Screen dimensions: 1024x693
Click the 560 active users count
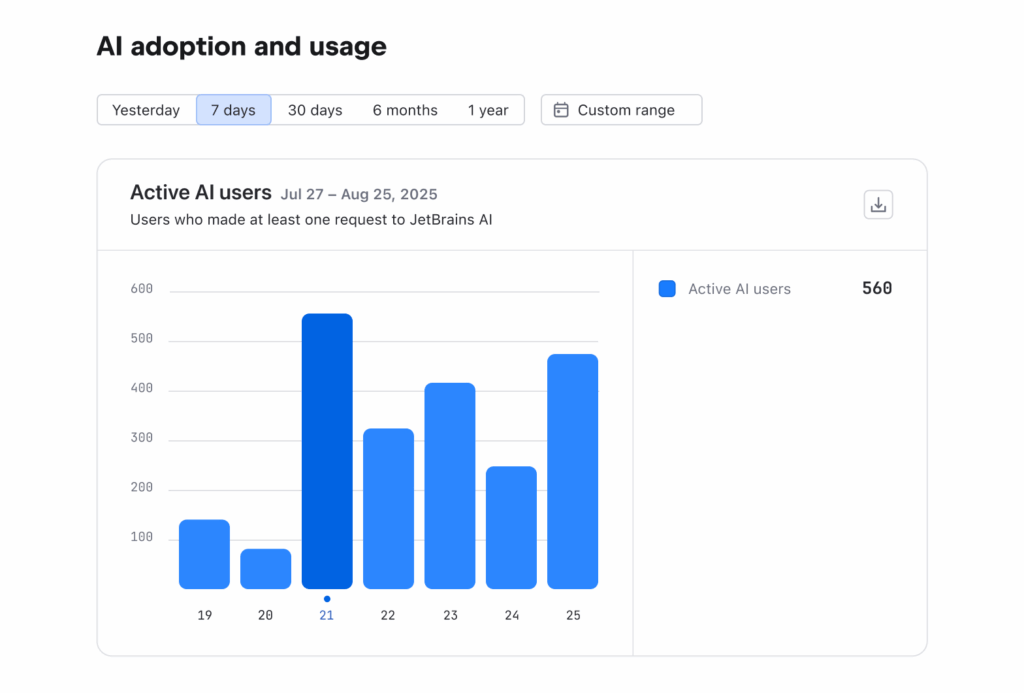point(877,289)
